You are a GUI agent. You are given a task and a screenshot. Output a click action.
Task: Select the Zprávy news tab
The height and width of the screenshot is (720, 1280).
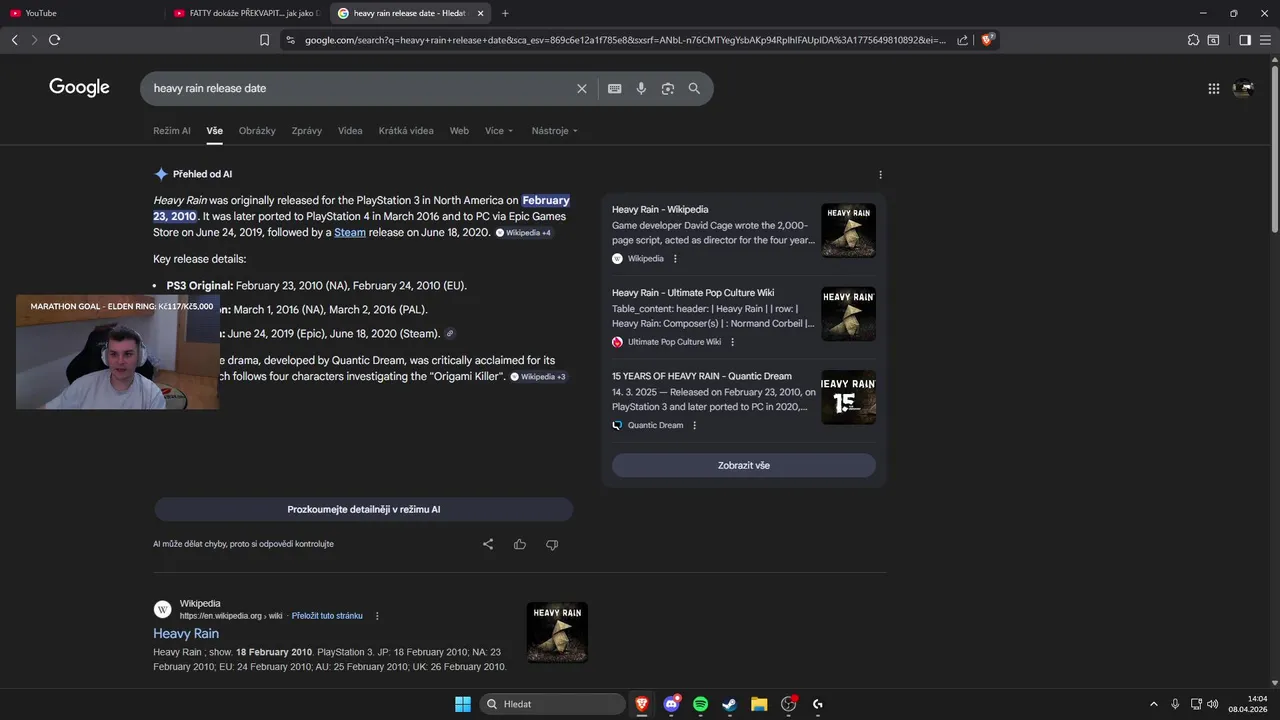point(307,131)
